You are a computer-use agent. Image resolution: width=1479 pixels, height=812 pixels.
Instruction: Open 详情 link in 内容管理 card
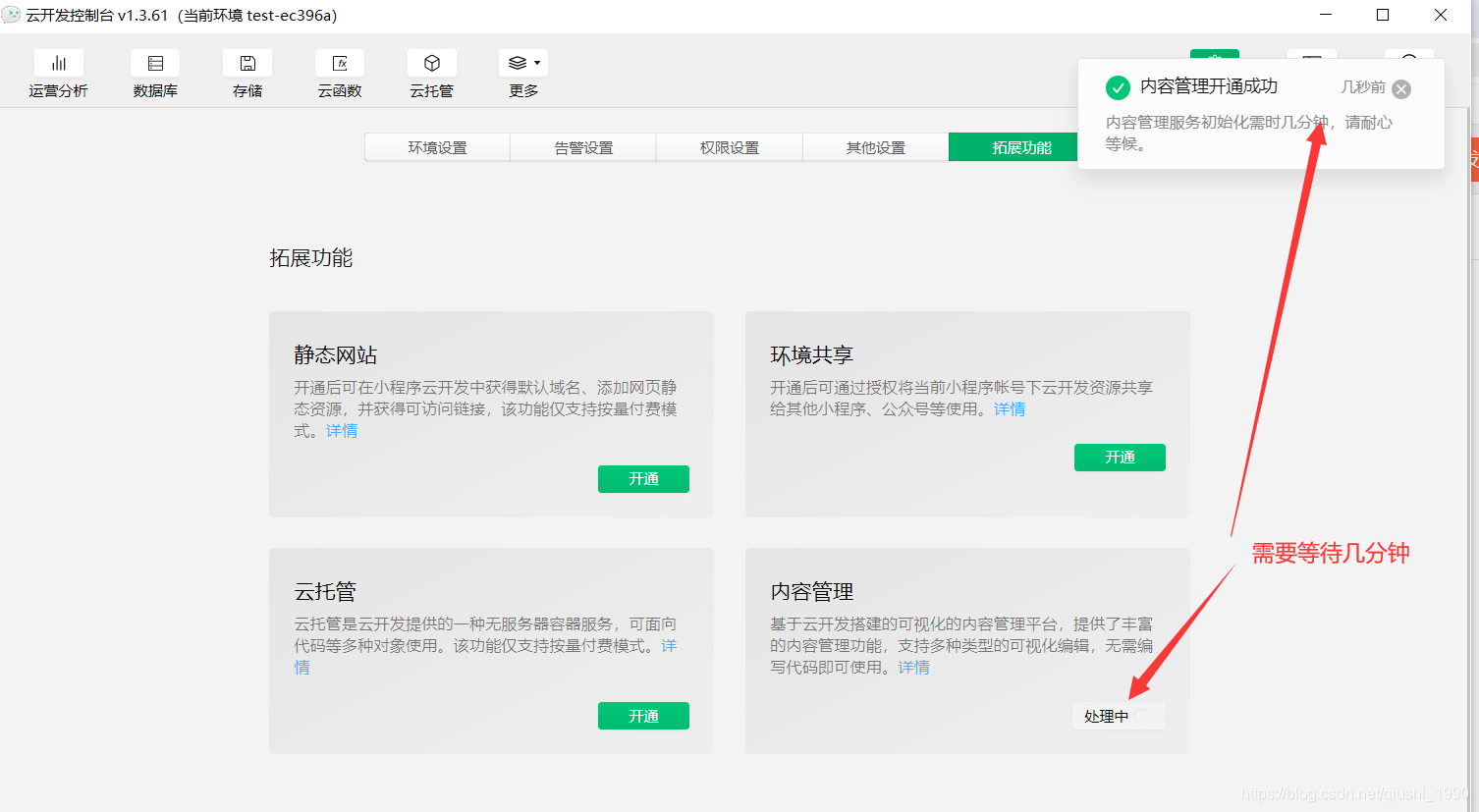coord(913,668)
